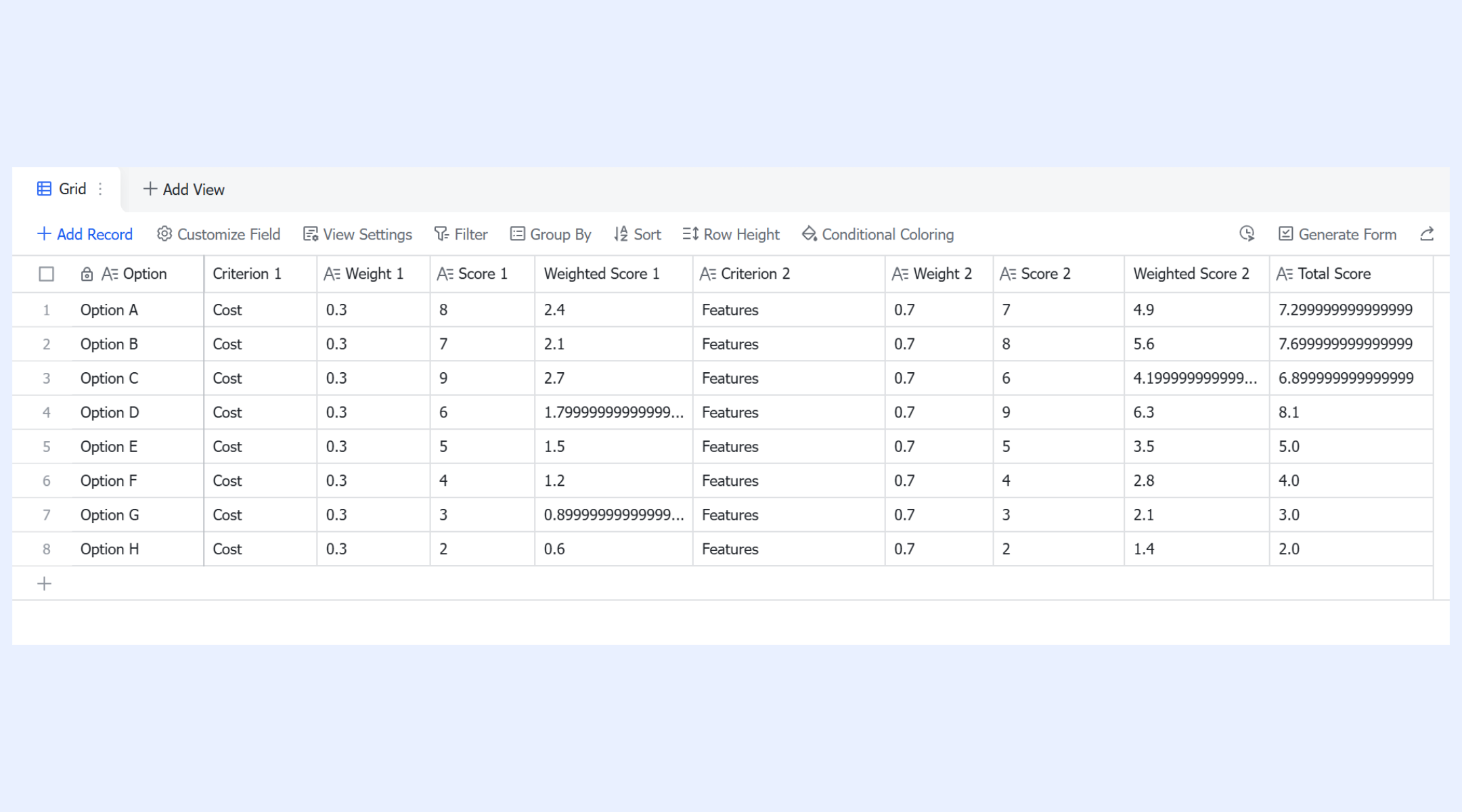Screen dimensions: 1462x812
Task: Select the Option H cell
Action: [x=138, y=549]
